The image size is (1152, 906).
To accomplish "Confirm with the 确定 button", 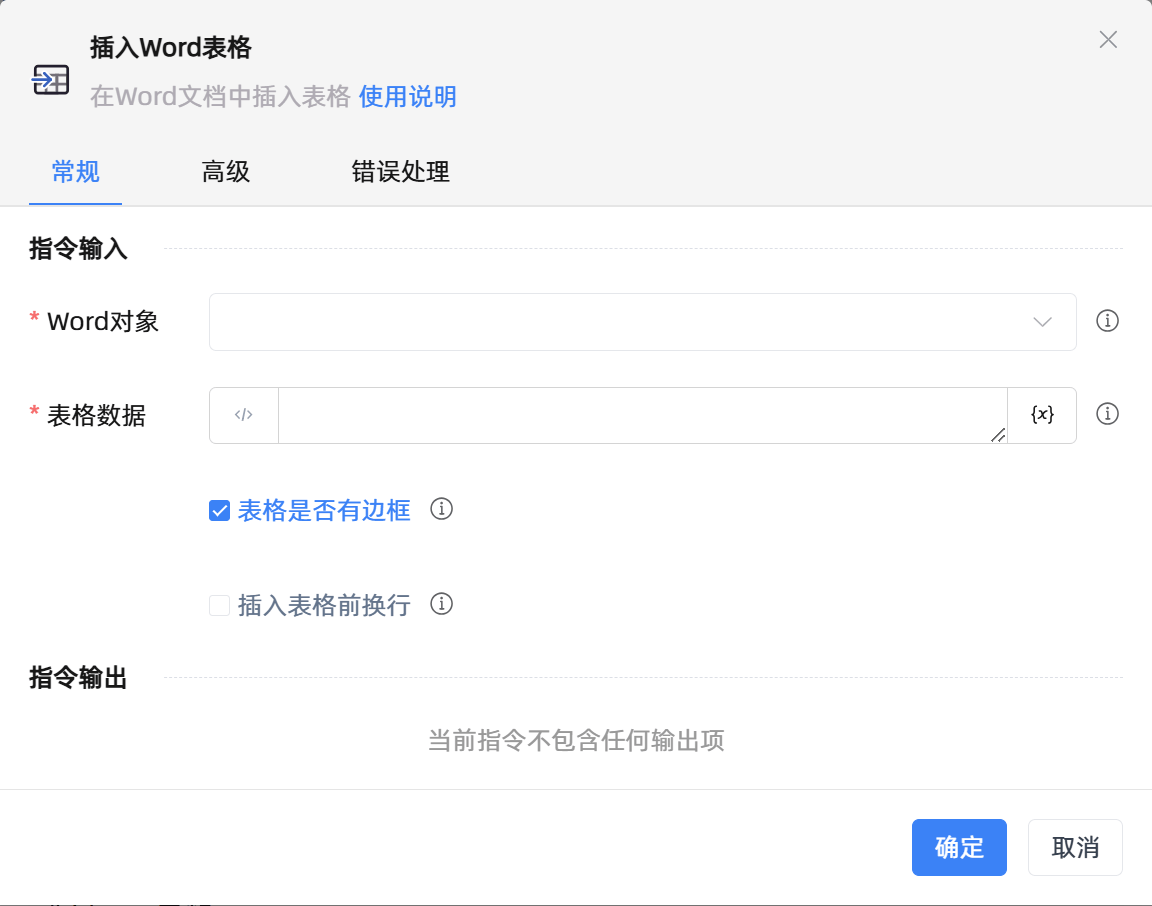I will 959,847.
